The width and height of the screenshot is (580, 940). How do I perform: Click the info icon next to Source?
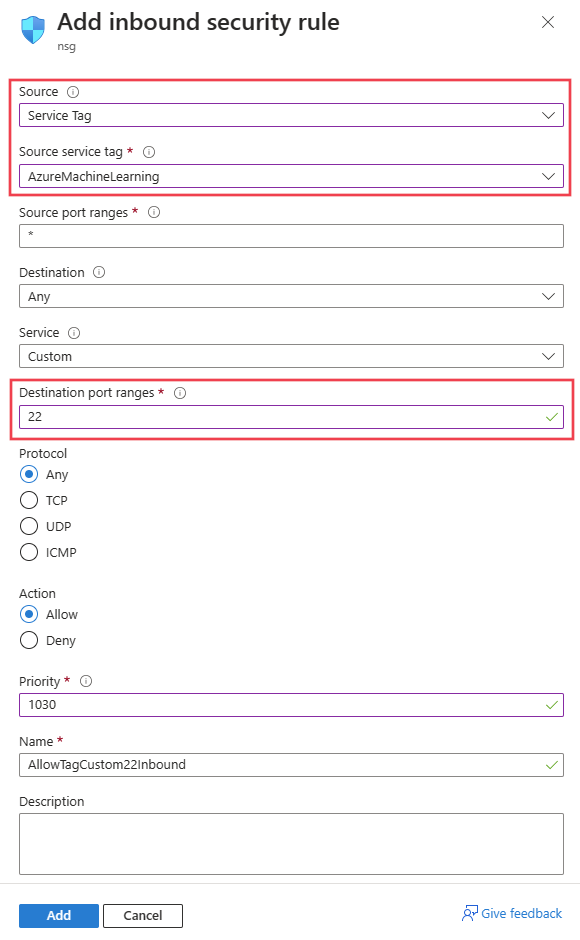[73, 92]
